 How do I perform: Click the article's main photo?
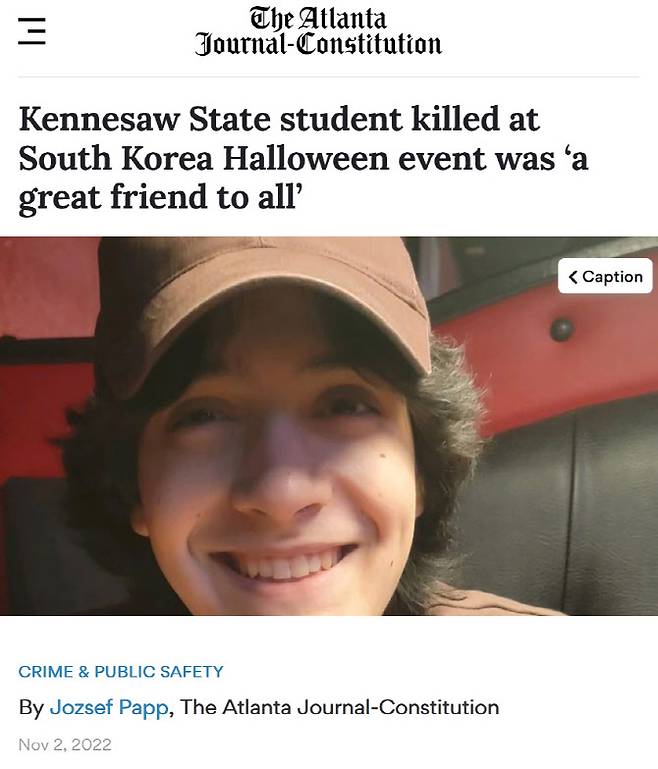click(x=329, y=426)
